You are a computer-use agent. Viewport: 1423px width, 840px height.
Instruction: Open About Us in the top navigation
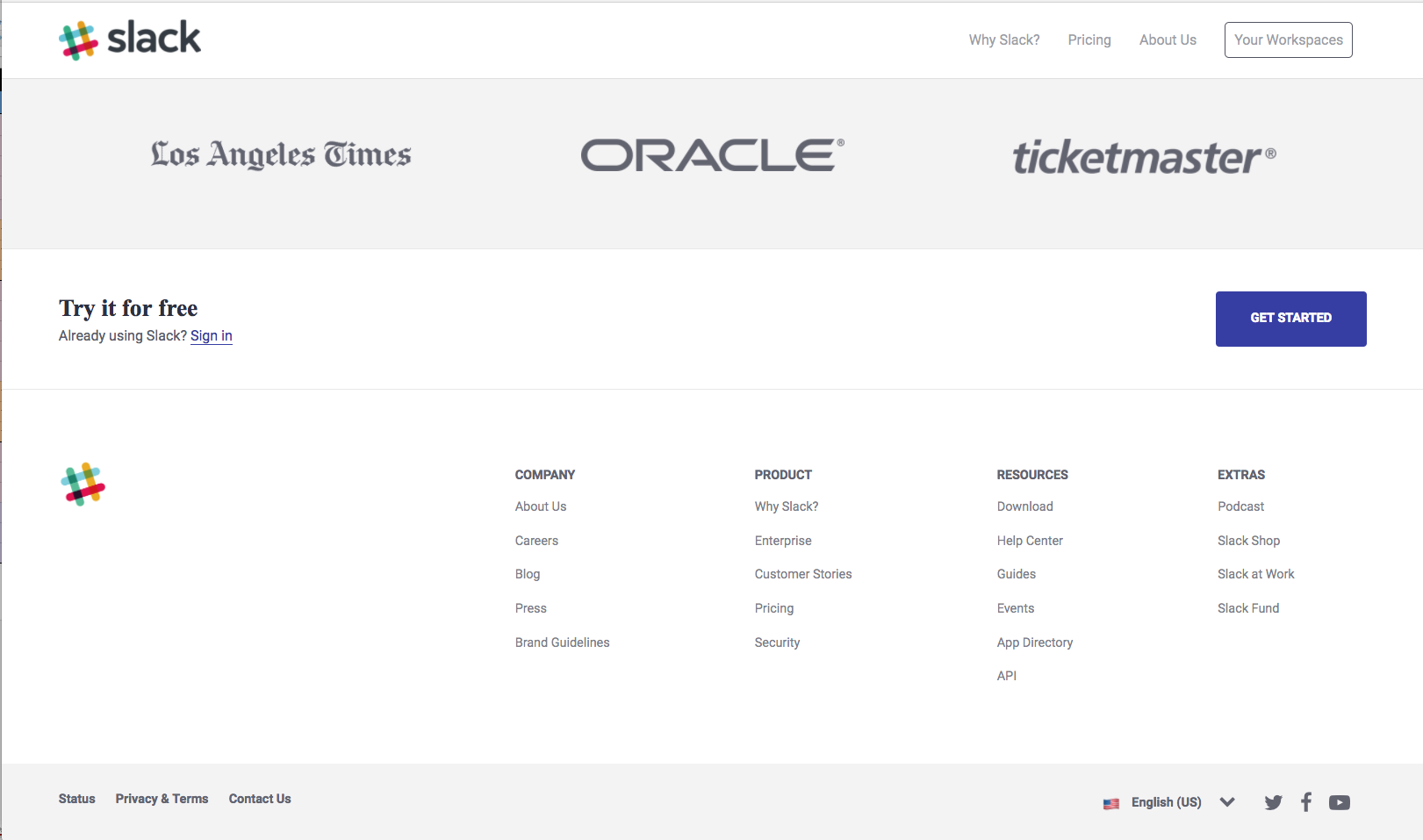[1168, 40]
